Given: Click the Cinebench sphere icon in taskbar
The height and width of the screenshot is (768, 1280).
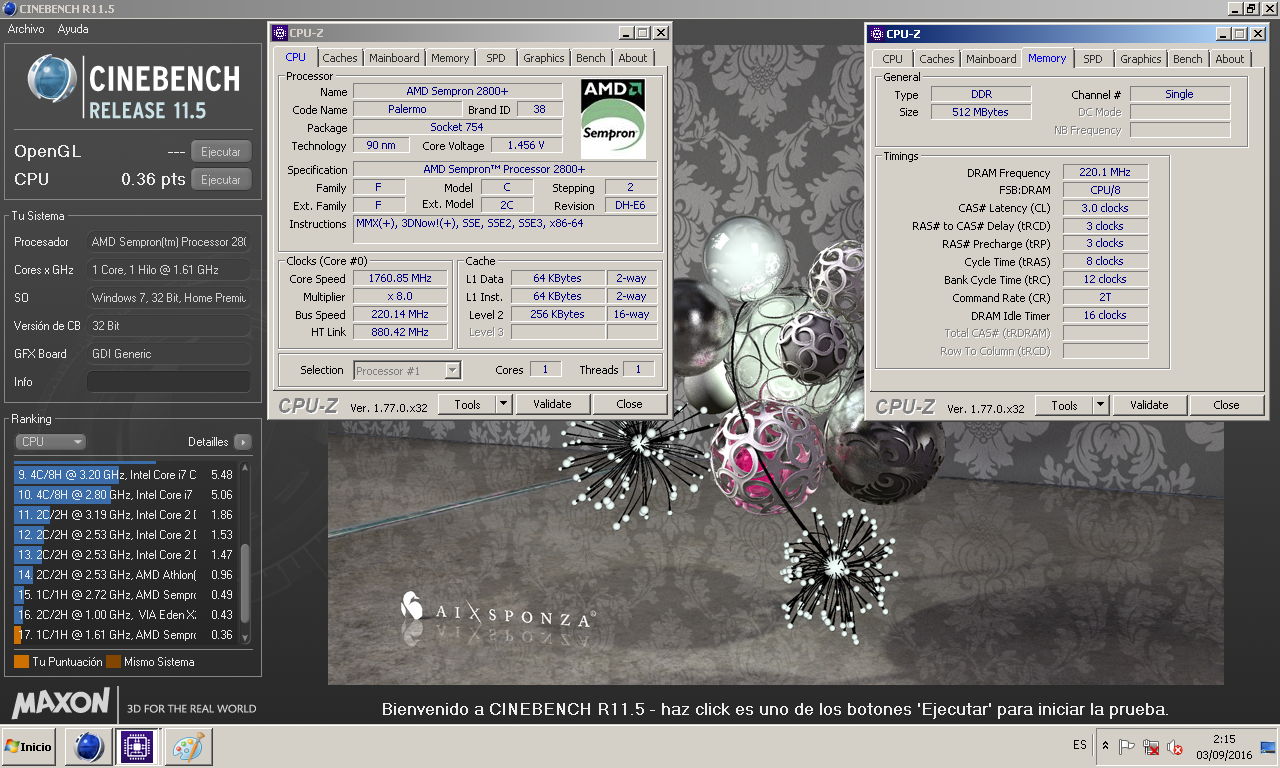Looking at the screenshot, I should pyautogui.click(x=88, y=746).
